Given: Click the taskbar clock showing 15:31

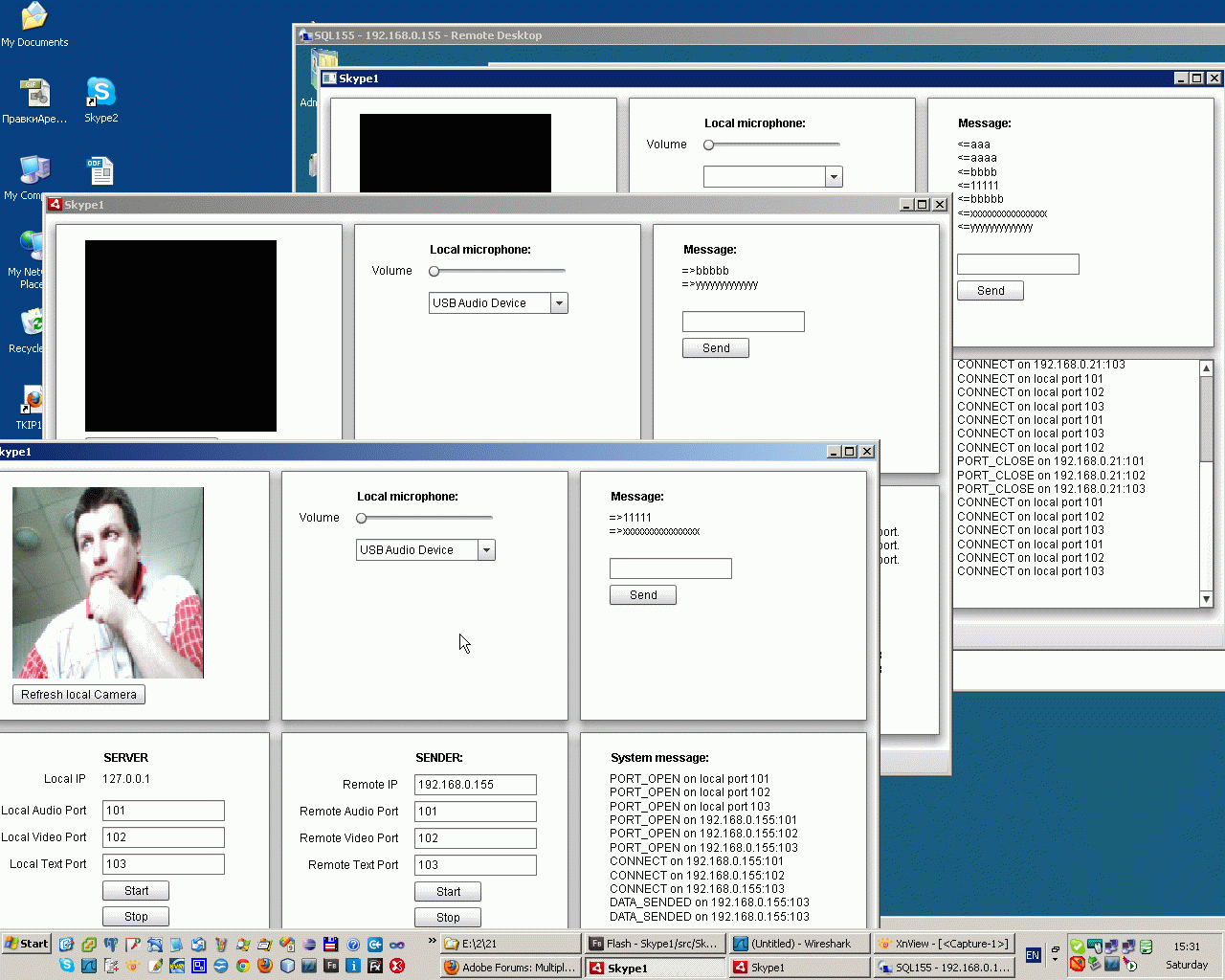Looking at the screenshot, I should 1187,947.
